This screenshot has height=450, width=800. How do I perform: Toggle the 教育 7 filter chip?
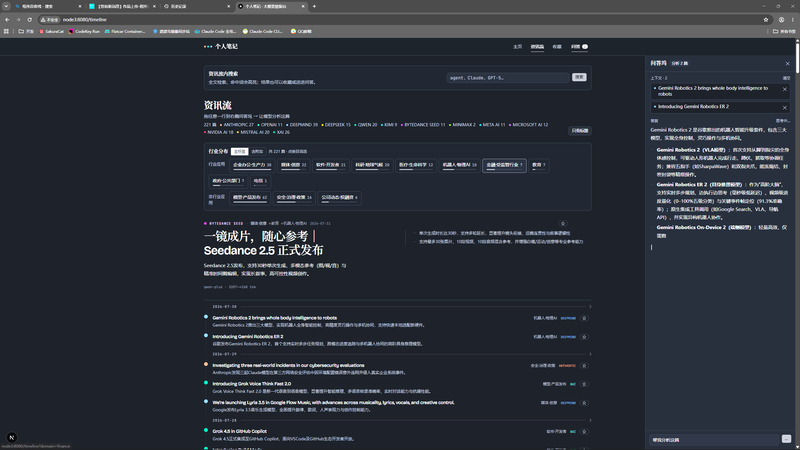[539, 165]
